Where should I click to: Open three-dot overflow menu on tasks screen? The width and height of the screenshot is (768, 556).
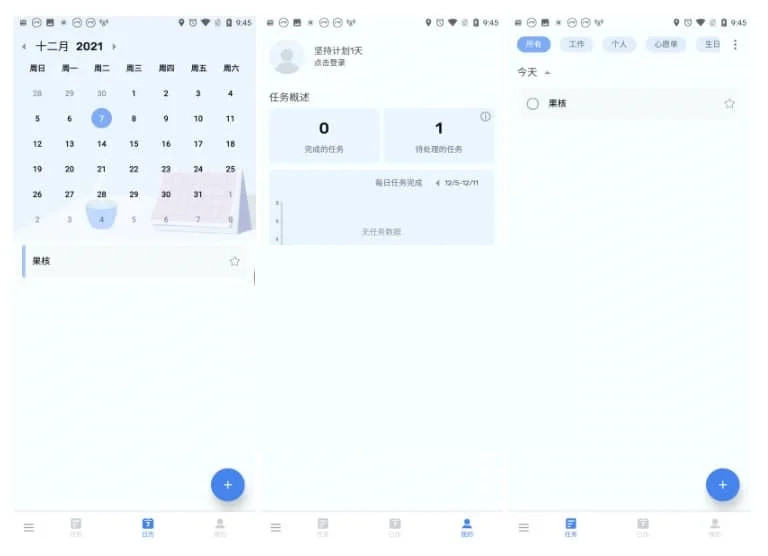(735, 45)
